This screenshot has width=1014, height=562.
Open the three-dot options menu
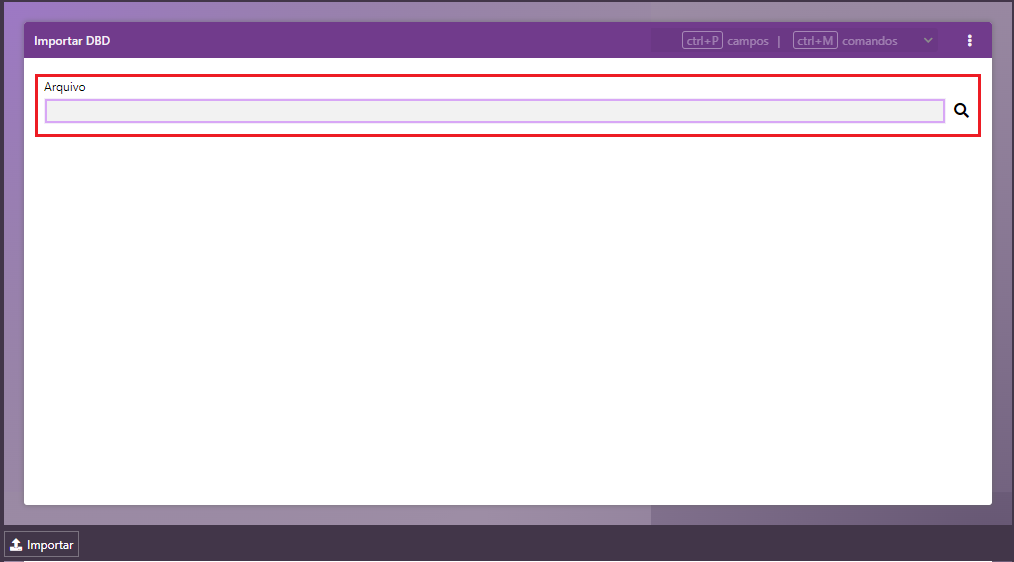(x=969, y=41)
